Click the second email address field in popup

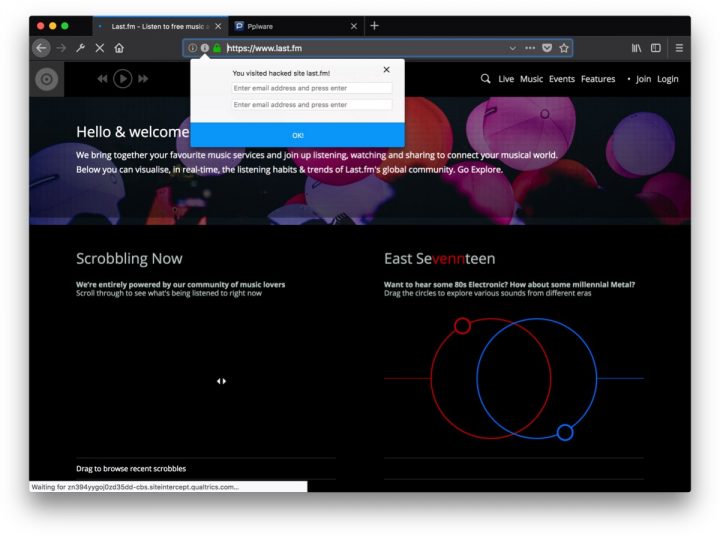tap(312, 105)
